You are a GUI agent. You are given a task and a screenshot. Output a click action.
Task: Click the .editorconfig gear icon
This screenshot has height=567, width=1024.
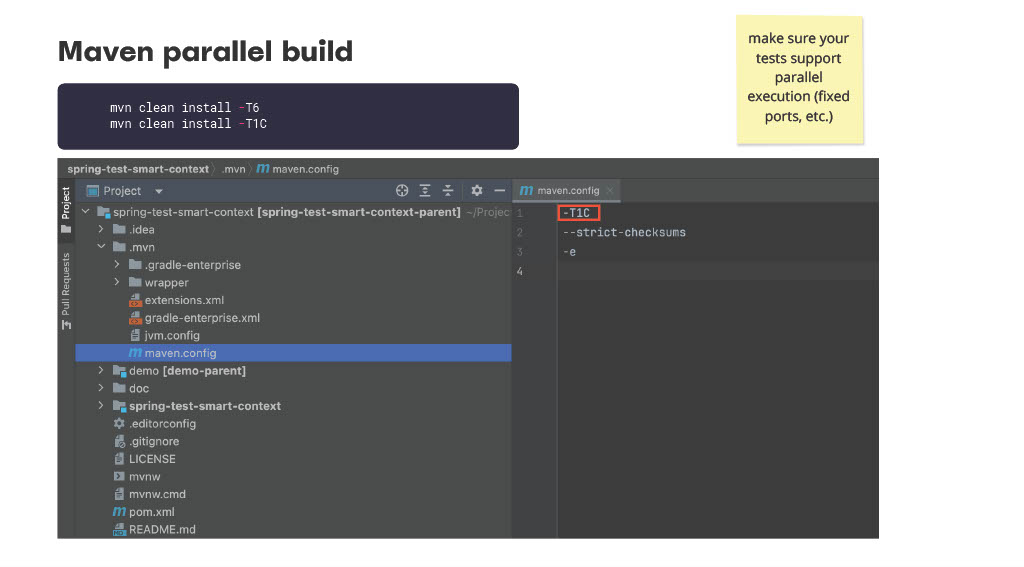coord(119,423)
